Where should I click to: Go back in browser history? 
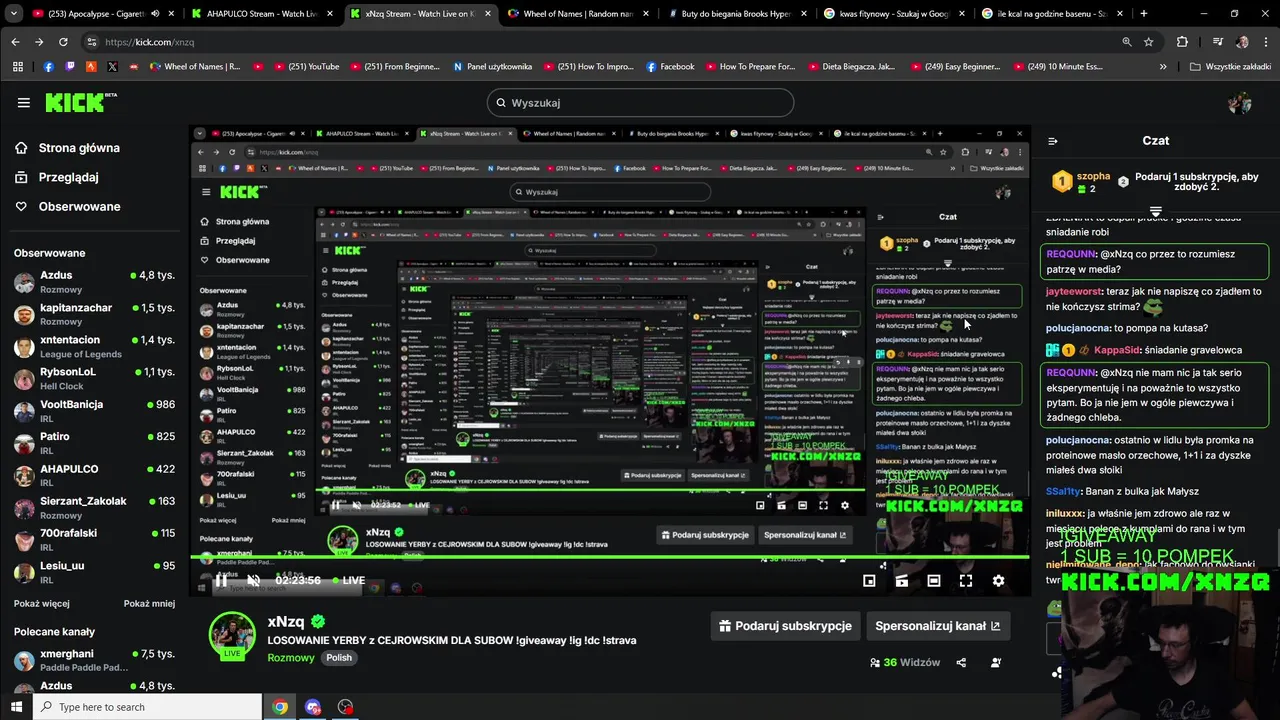15,42
